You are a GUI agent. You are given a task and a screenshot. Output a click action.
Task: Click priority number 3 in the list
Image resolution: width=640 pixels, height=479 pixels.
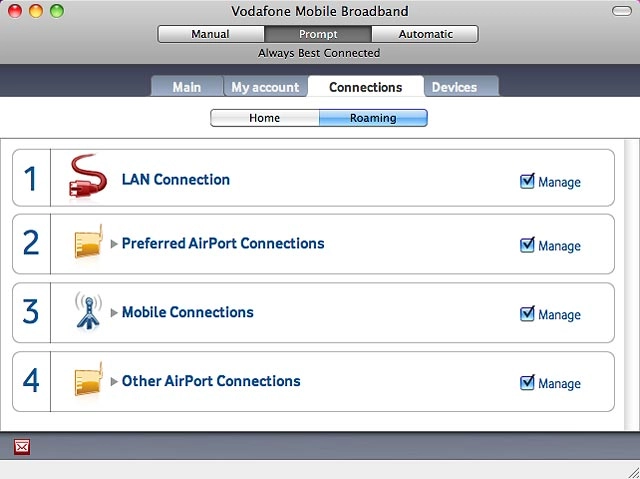point(31,311)
